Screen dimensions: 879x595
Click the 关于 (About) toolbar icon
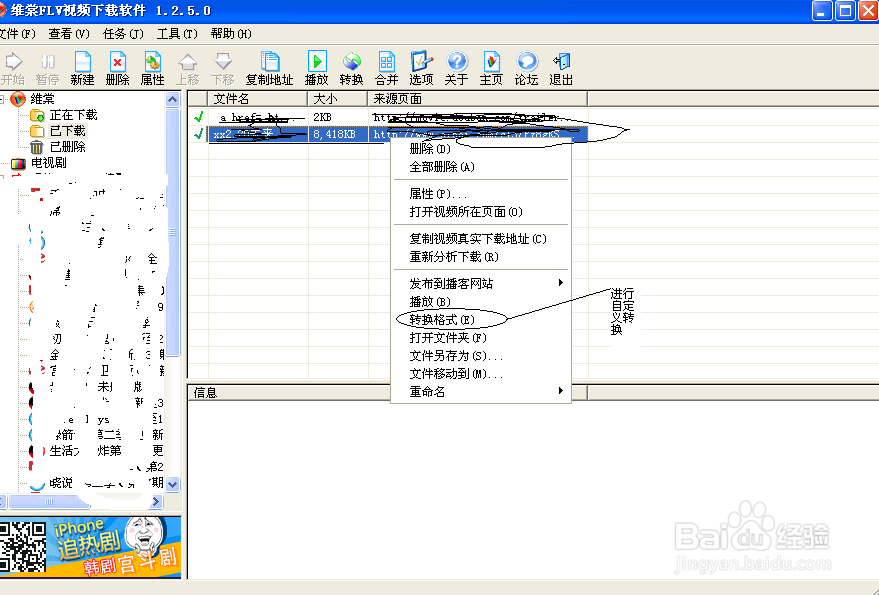point(456,68)
